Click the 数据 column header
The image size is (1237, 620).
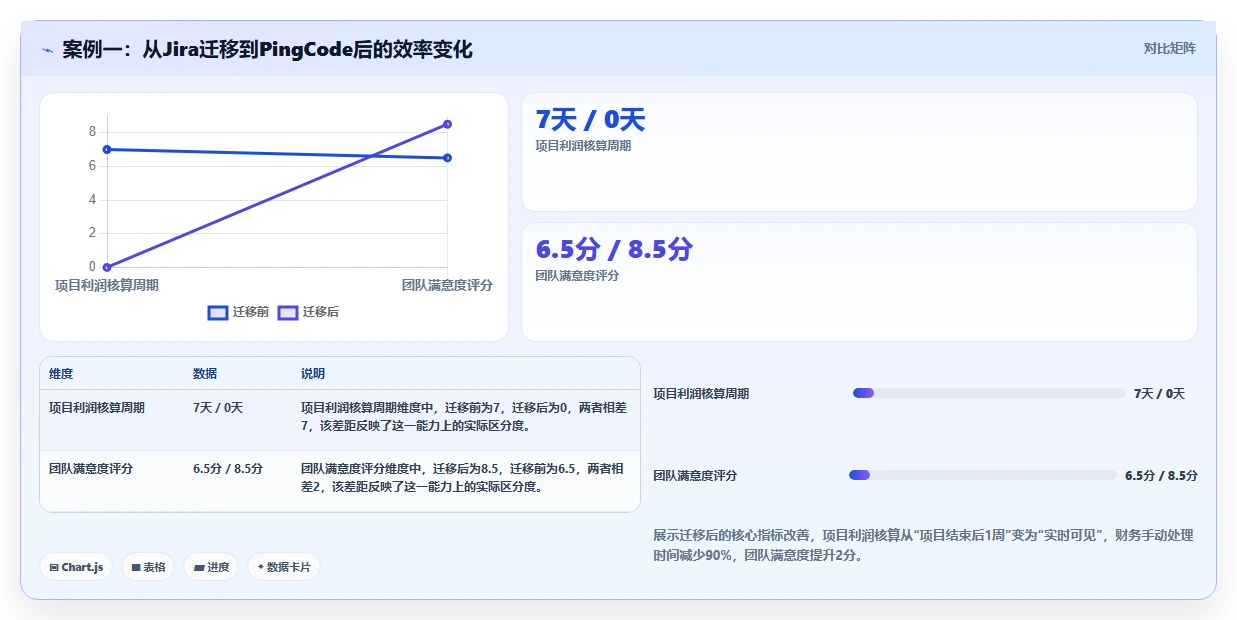(205, 374)
